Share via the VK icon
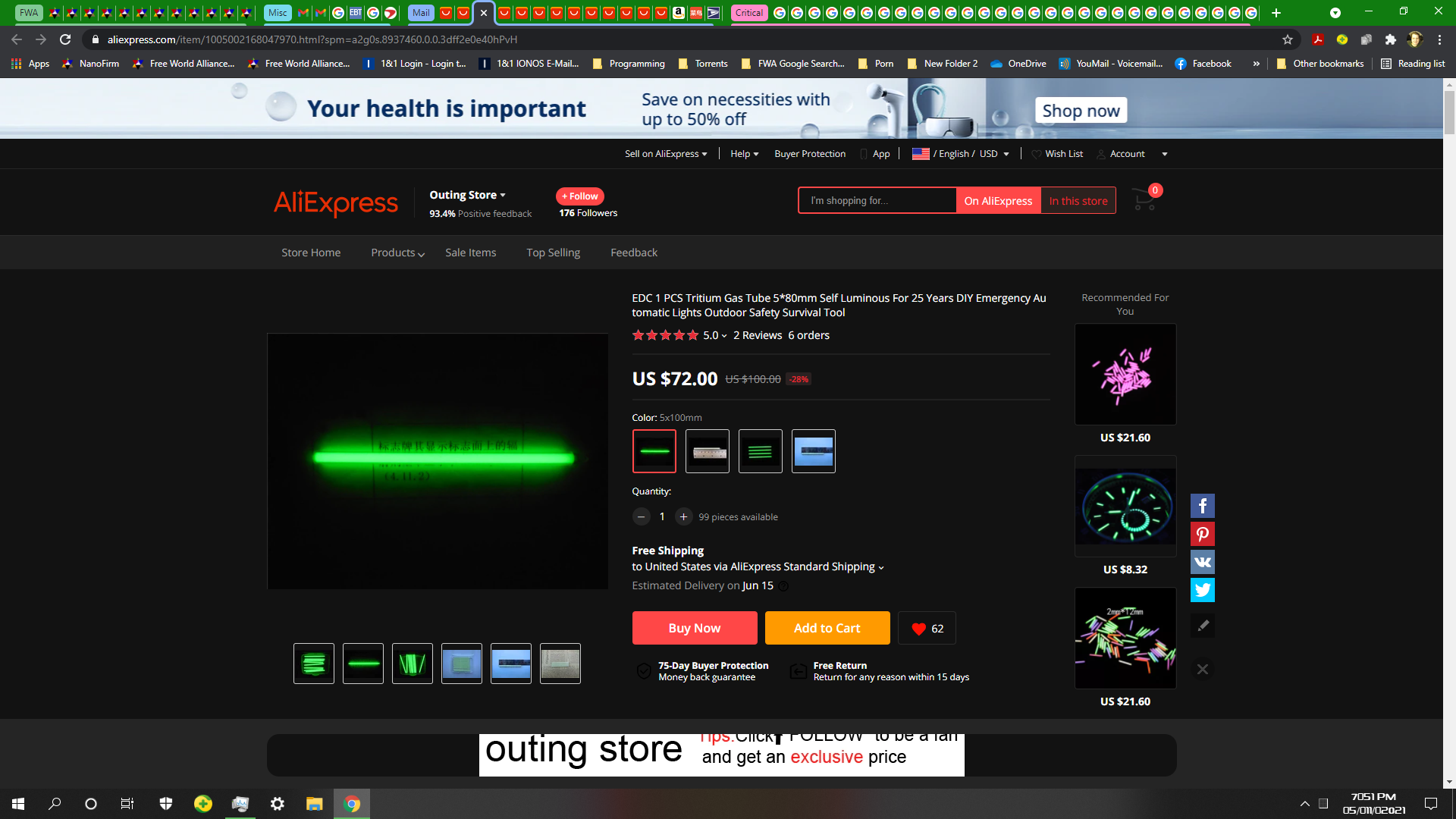This screenshot has height=819, width=1456. 1202,562
